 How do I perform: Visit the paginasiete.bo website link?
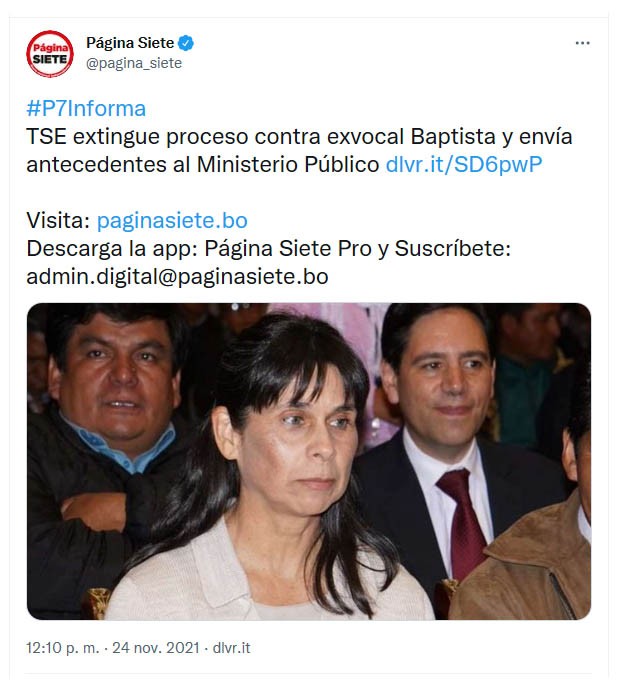tap(172, 220)
